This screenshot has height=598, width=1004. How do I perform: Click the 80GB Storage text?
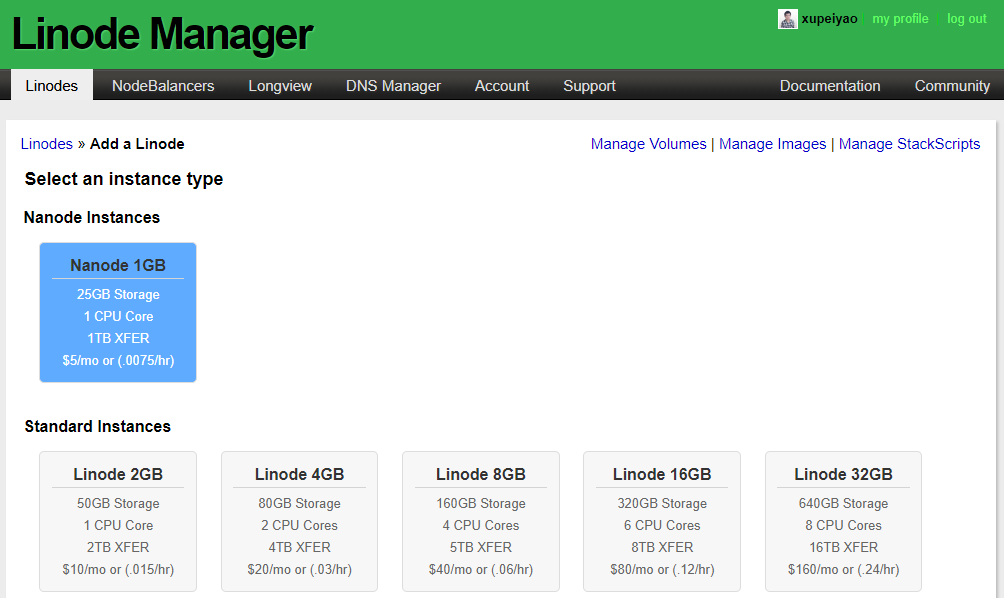click(300, 503)
